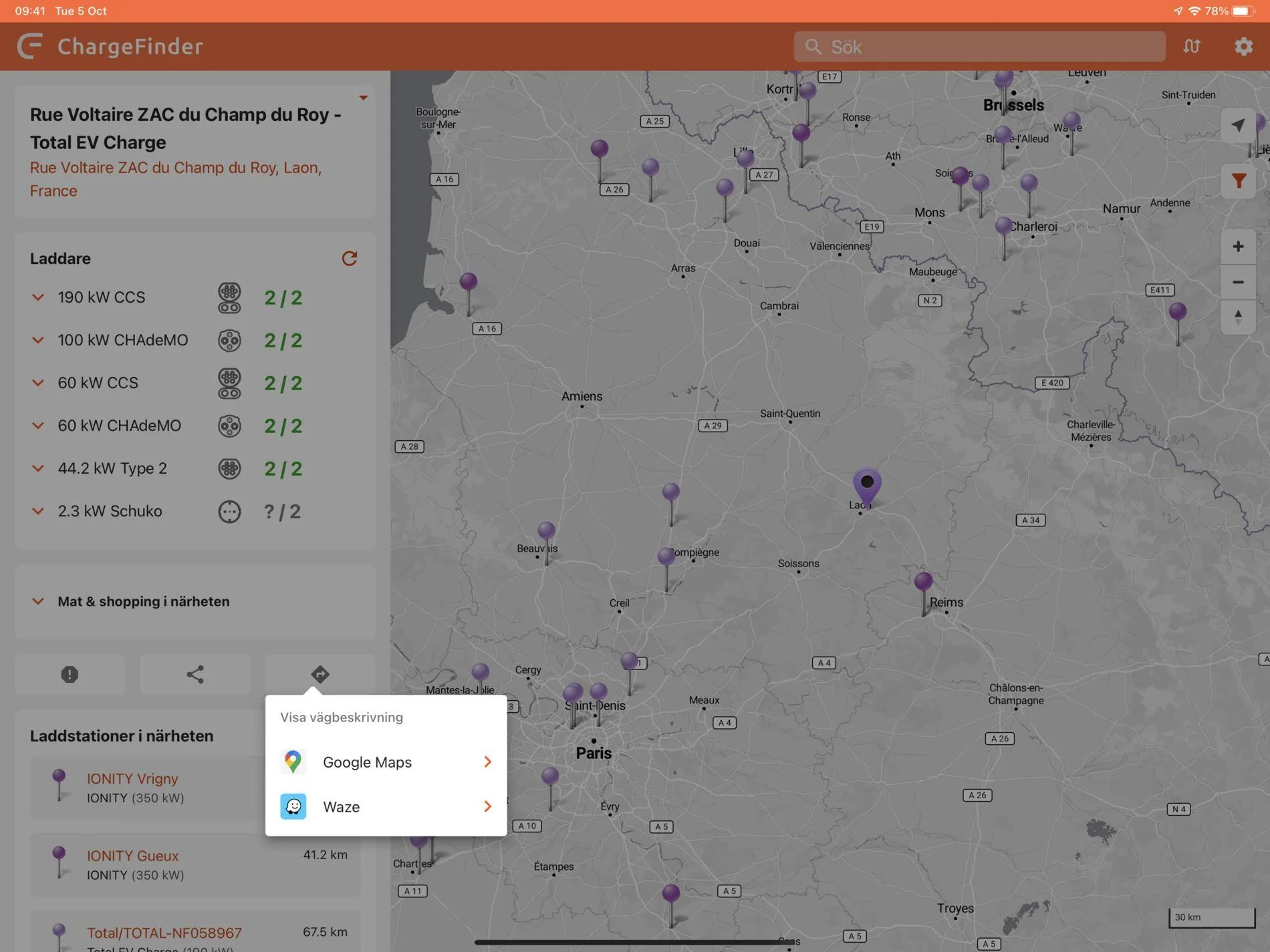The width and height of the screenshot is (1270, 952).
Task: Expand the 44.2 kW Type 2 row
Action: (x=38, y=468)
